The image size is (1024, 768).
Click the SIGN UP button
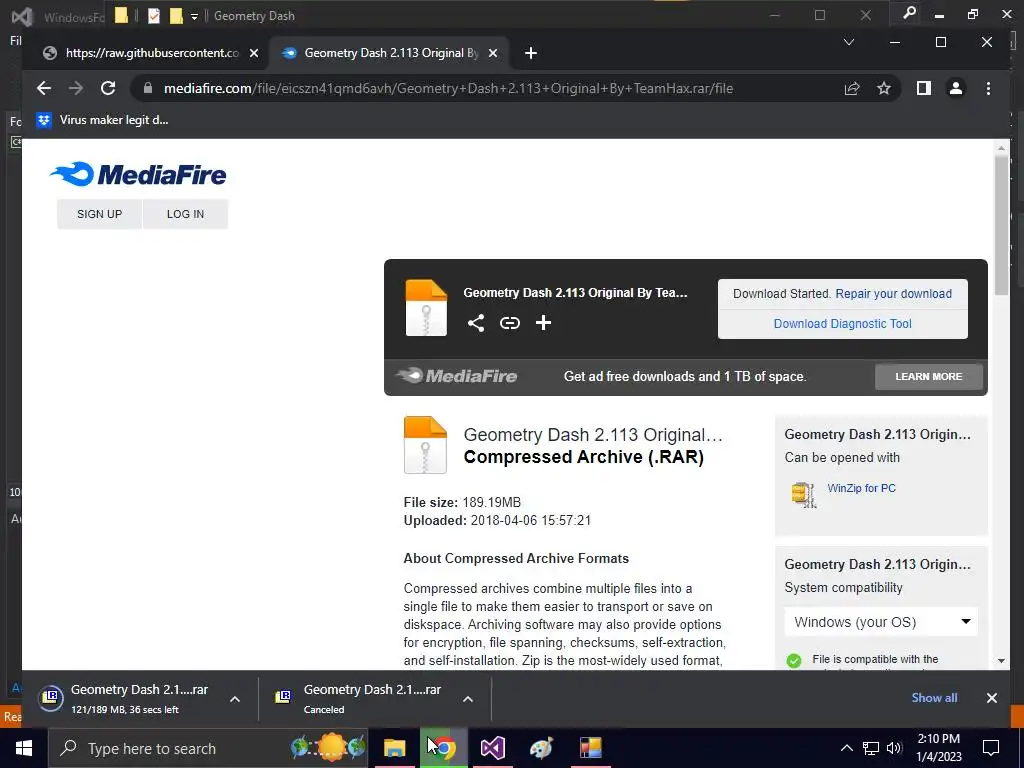pyautogui.click(x=99, y=214)
